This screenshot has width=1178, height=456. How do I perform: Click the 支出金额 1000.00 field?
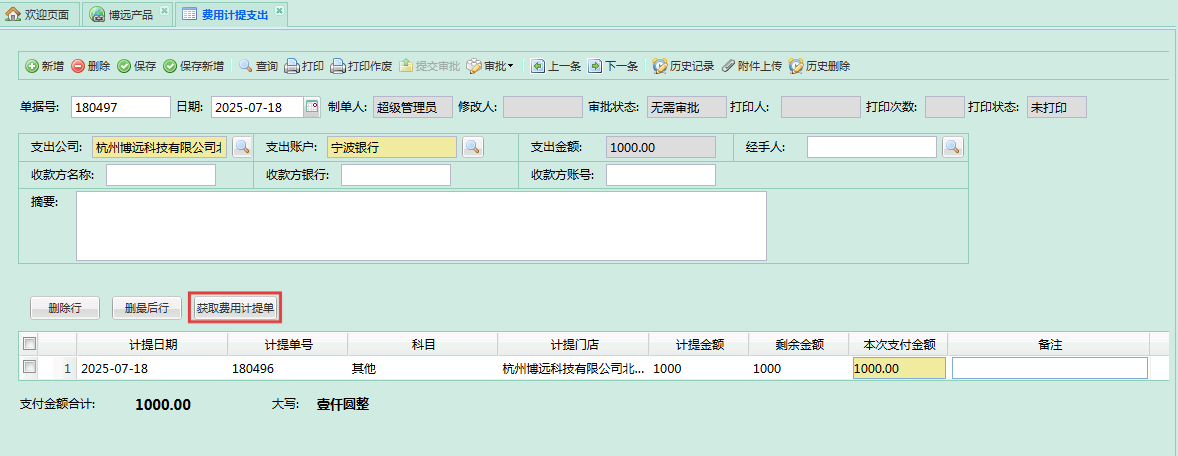click(660, 146)
